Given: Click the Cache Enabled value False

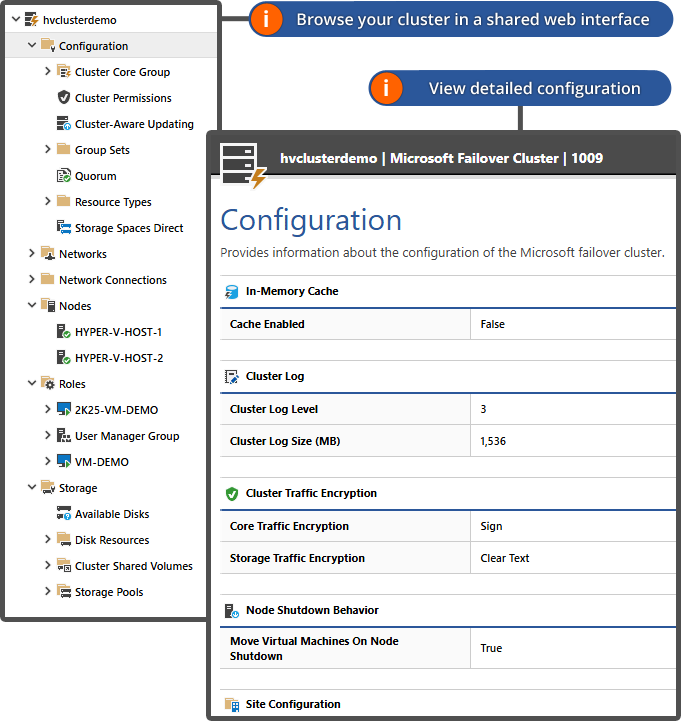Looking at the screenshot, I should click(492, 324).
